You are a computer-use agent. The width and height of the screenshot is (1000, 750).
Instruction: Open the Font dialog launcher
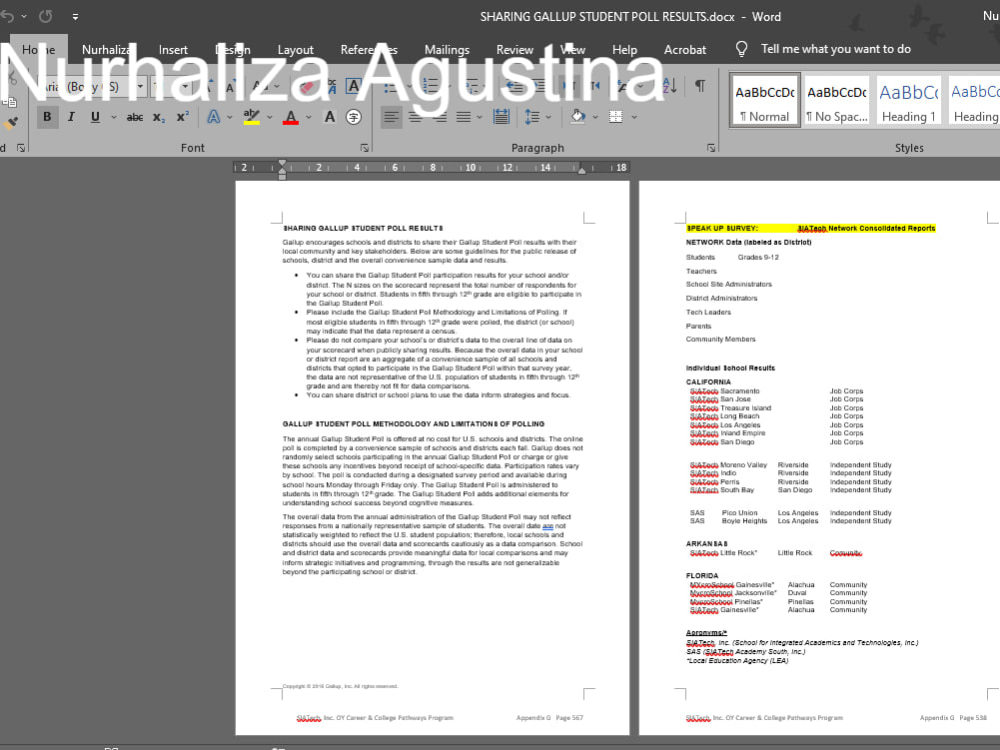pyautogui.click(x=365, y=148)
